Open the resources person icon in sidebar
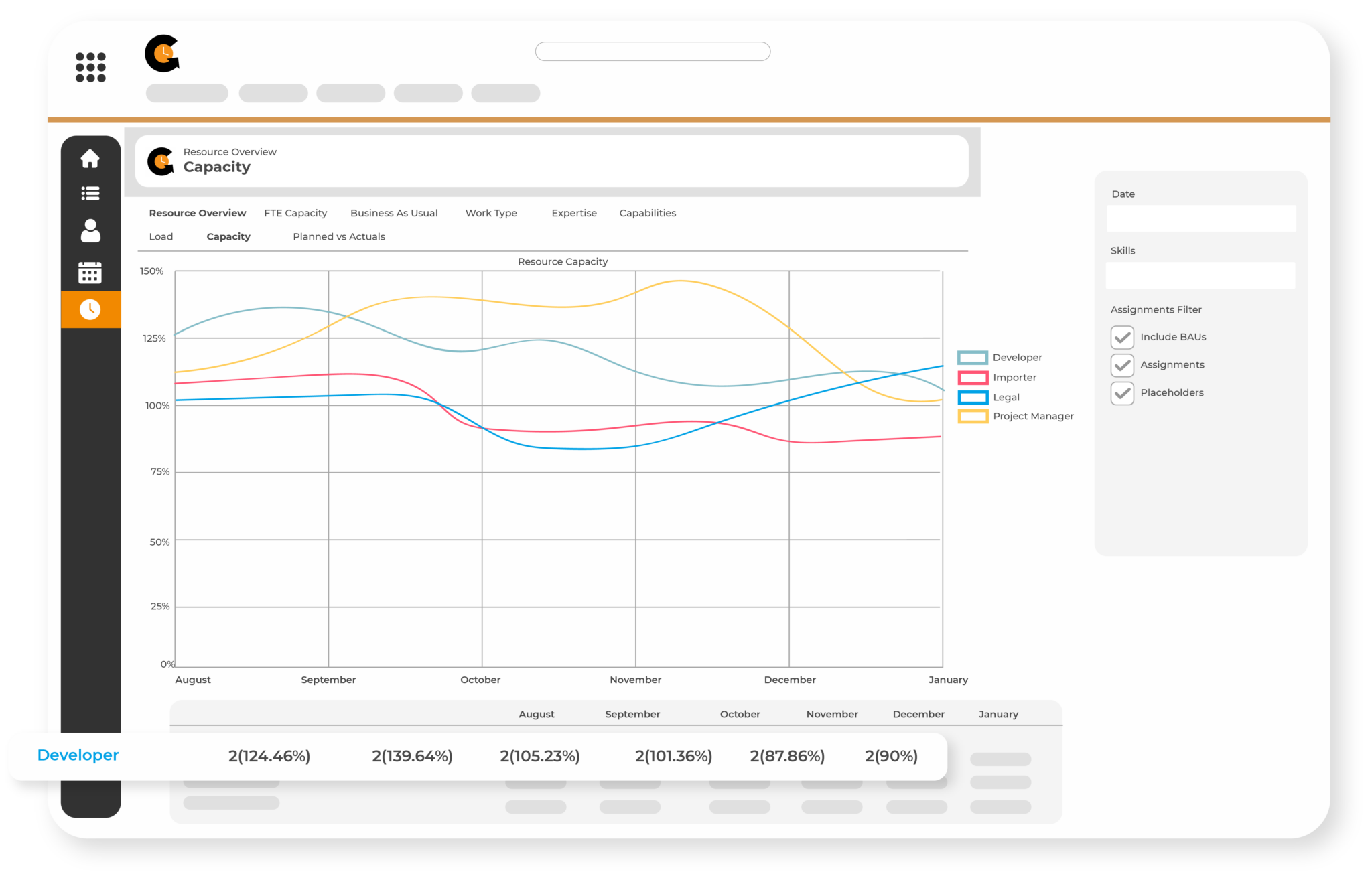Screen dimensions: 1372x880 pos(90,231)
